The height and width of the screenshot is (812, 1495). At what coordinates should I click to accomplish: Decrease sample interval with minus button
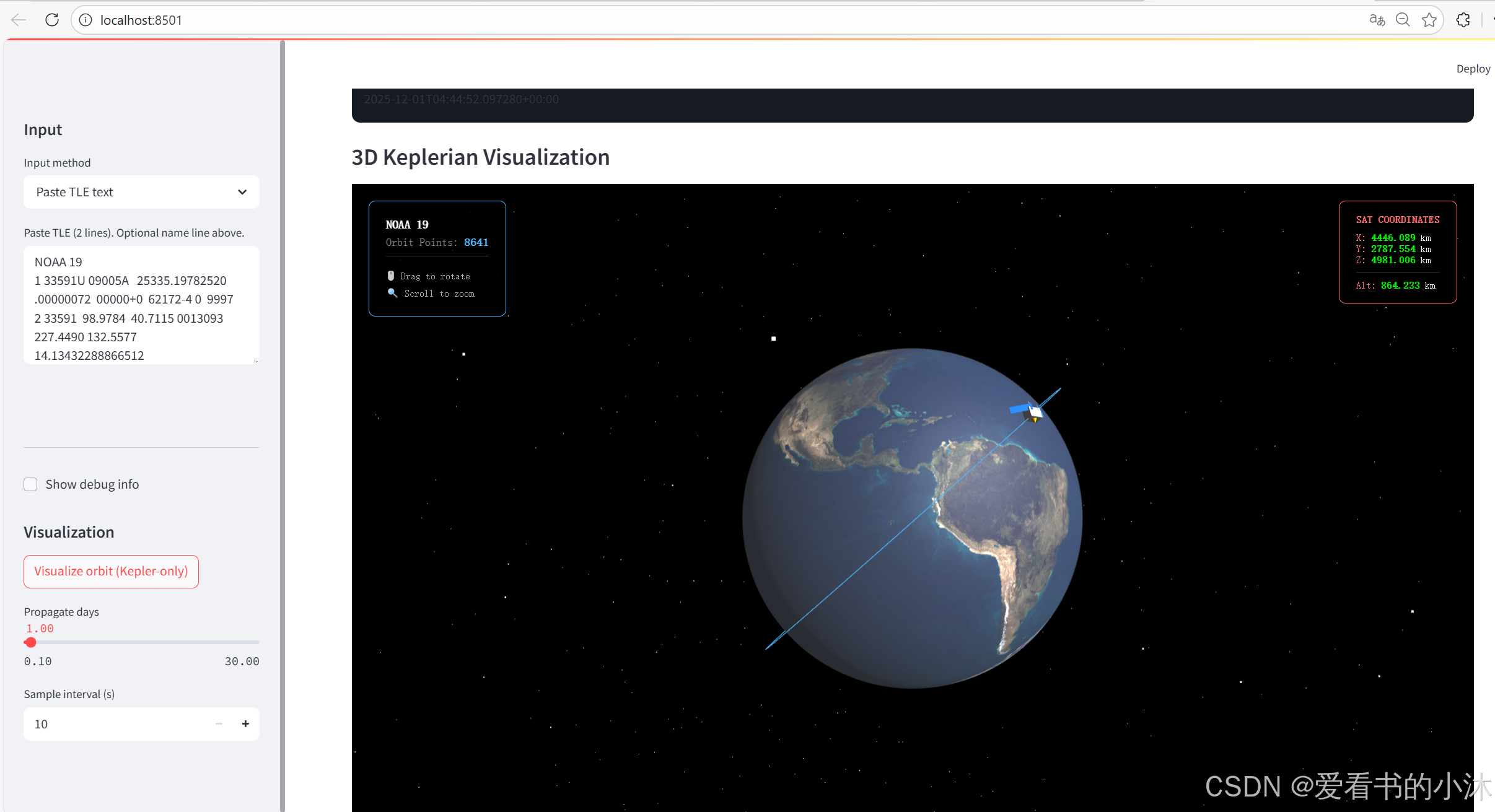(219, 723)
